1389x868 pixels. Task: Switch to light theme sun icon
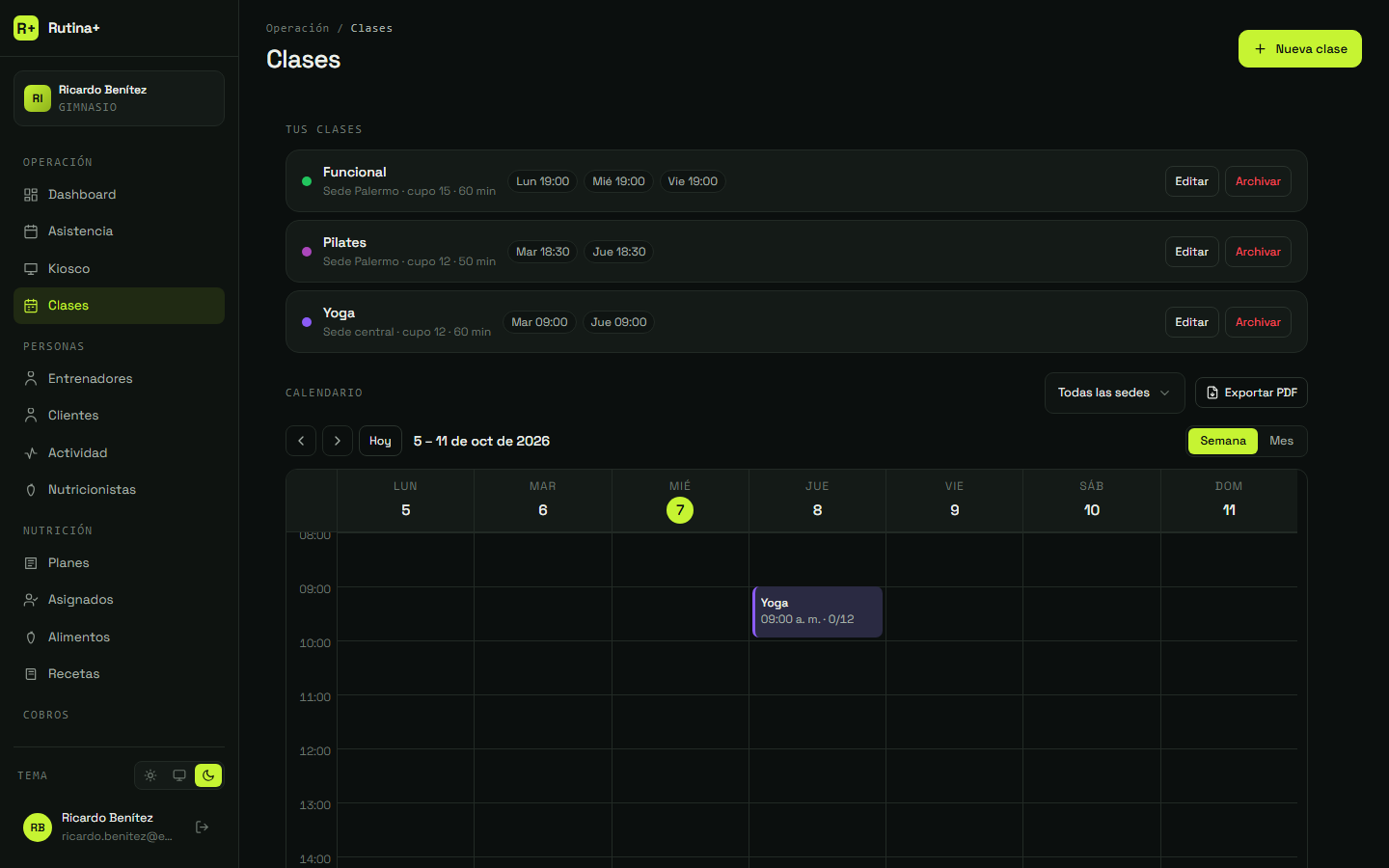click(x=150, y=775)
